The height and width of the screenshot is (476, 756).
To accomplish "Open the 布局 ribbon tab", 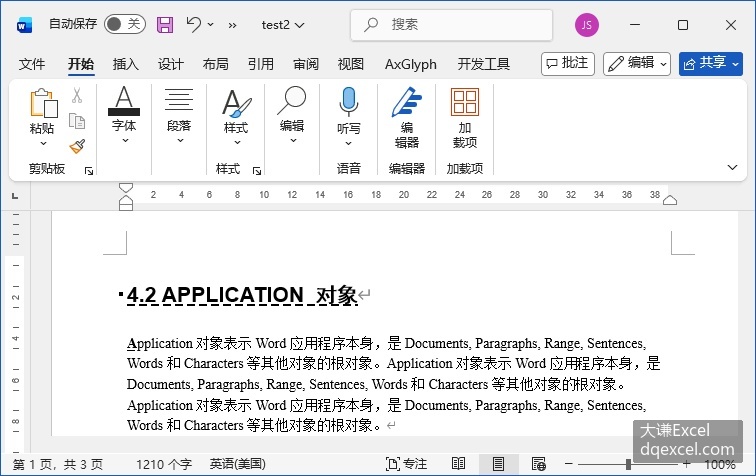I will [x=216, y=64].
